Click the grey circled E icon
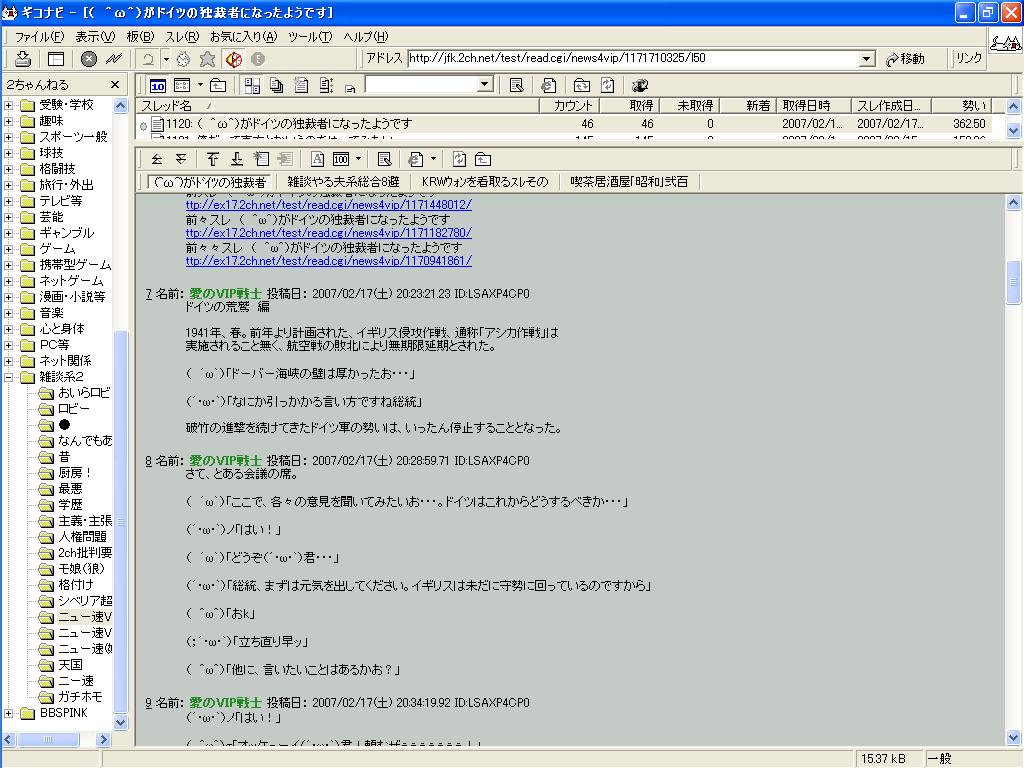Screen dimensions: 1024x768 [x=258, y=59]
